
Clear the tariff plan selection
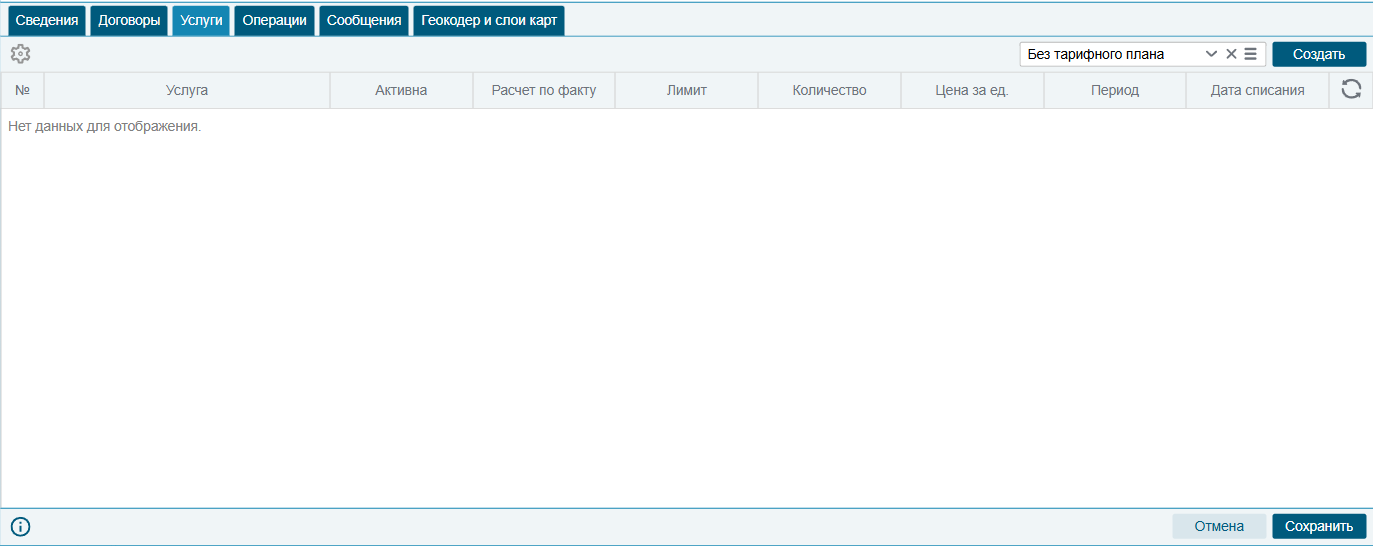tap(1231, 54)
